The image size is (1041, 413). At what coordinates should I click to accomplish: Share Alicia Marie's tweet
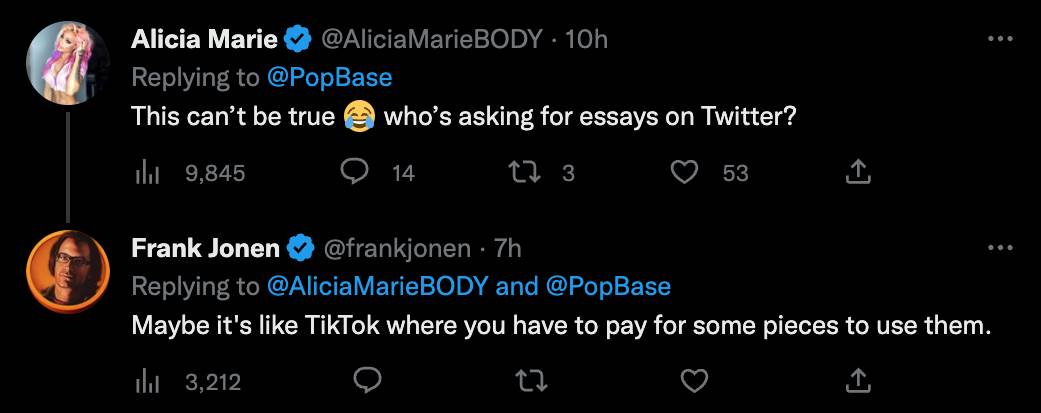coord(858,173)
